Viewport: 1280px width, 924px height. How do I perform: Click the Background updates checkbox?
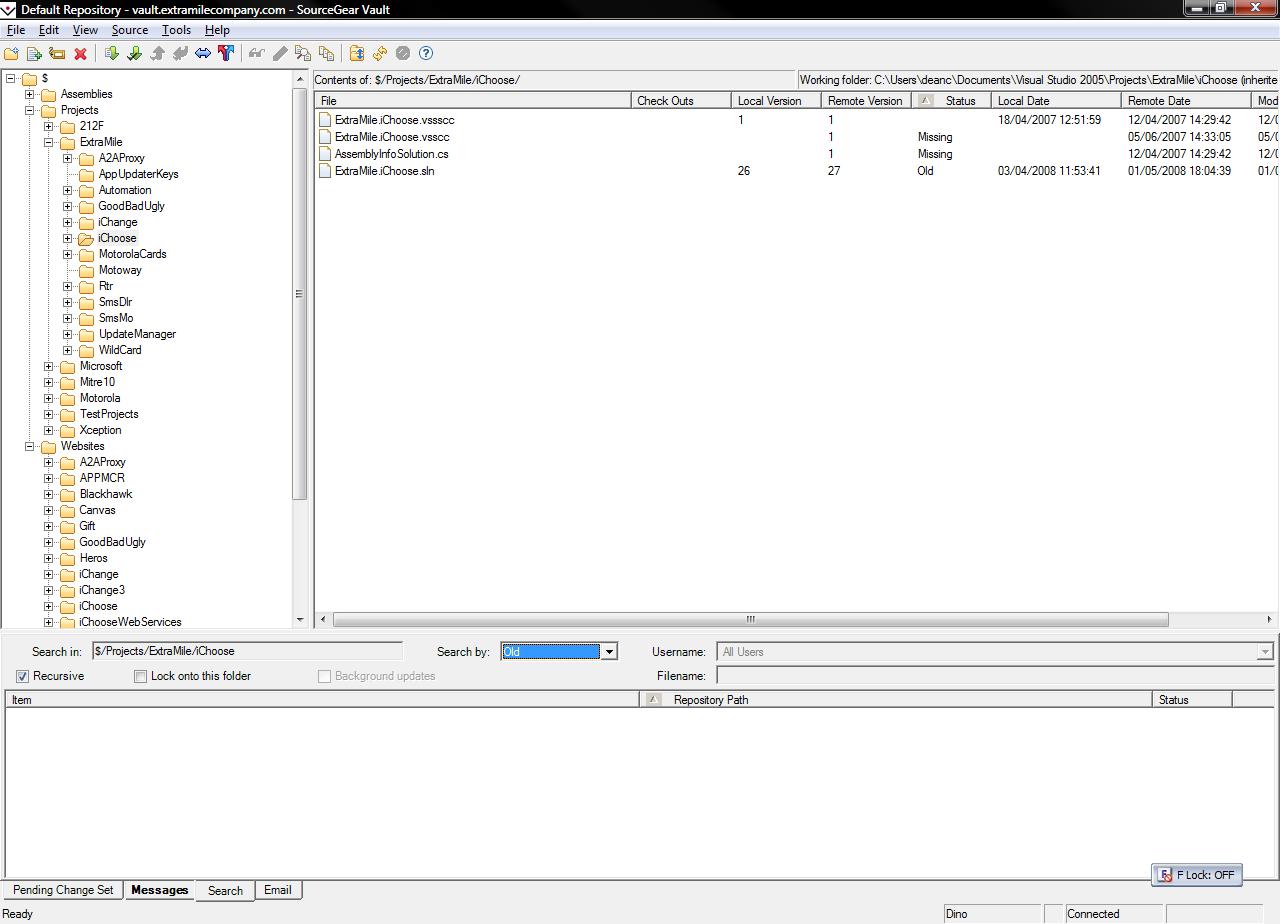324,677
